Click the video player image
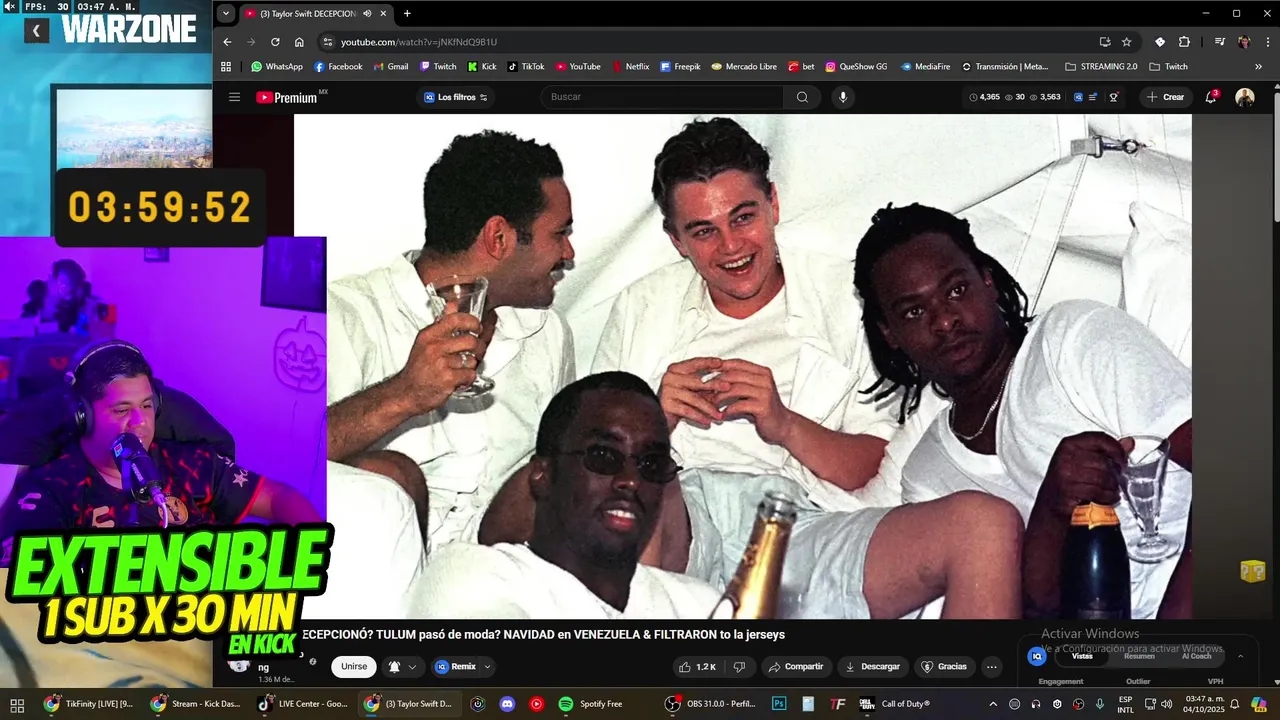Screen dimensions: 1280x720 pyautogui.click(x=742, y=366)
